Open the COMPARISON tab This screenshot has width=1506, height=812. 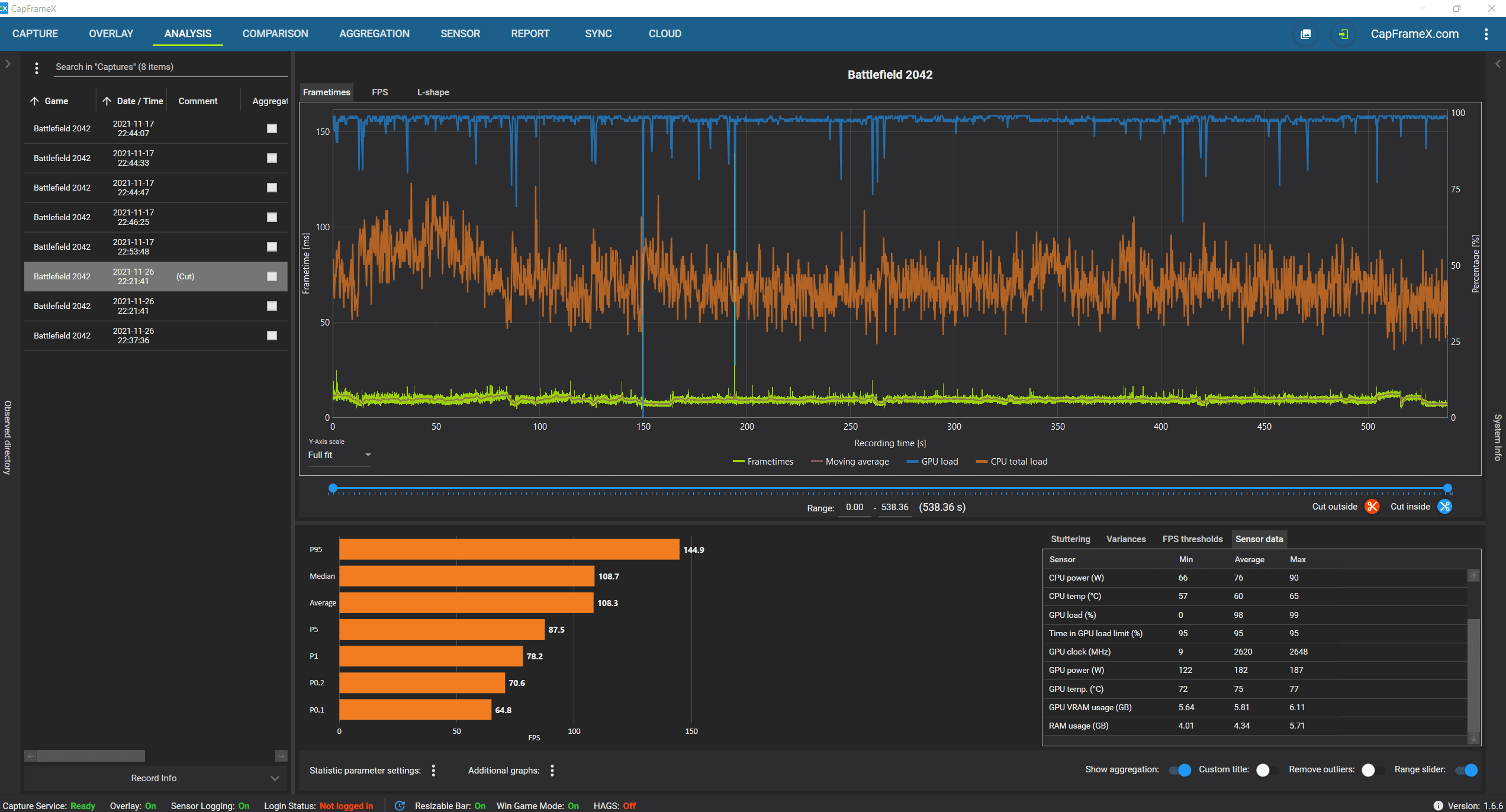coord(275,34)
